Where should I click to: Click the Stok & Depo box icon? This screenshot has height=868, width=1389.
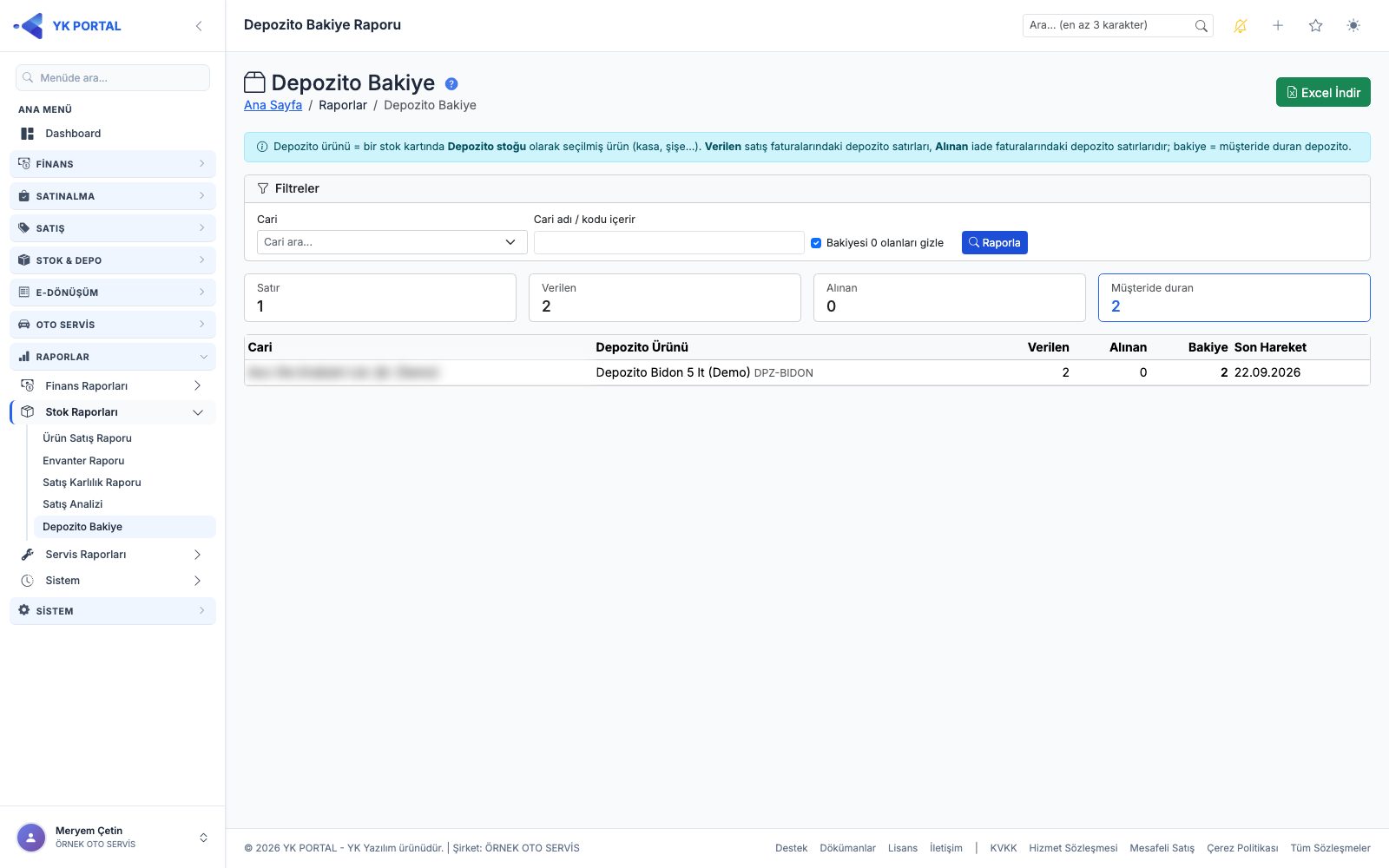click(24, 260)
